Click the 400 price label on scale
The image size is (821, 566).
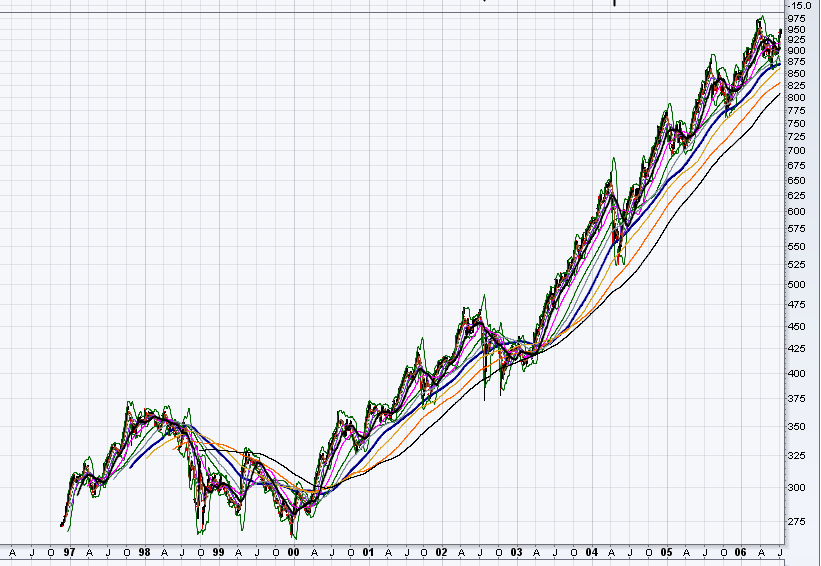click(796, 374)
